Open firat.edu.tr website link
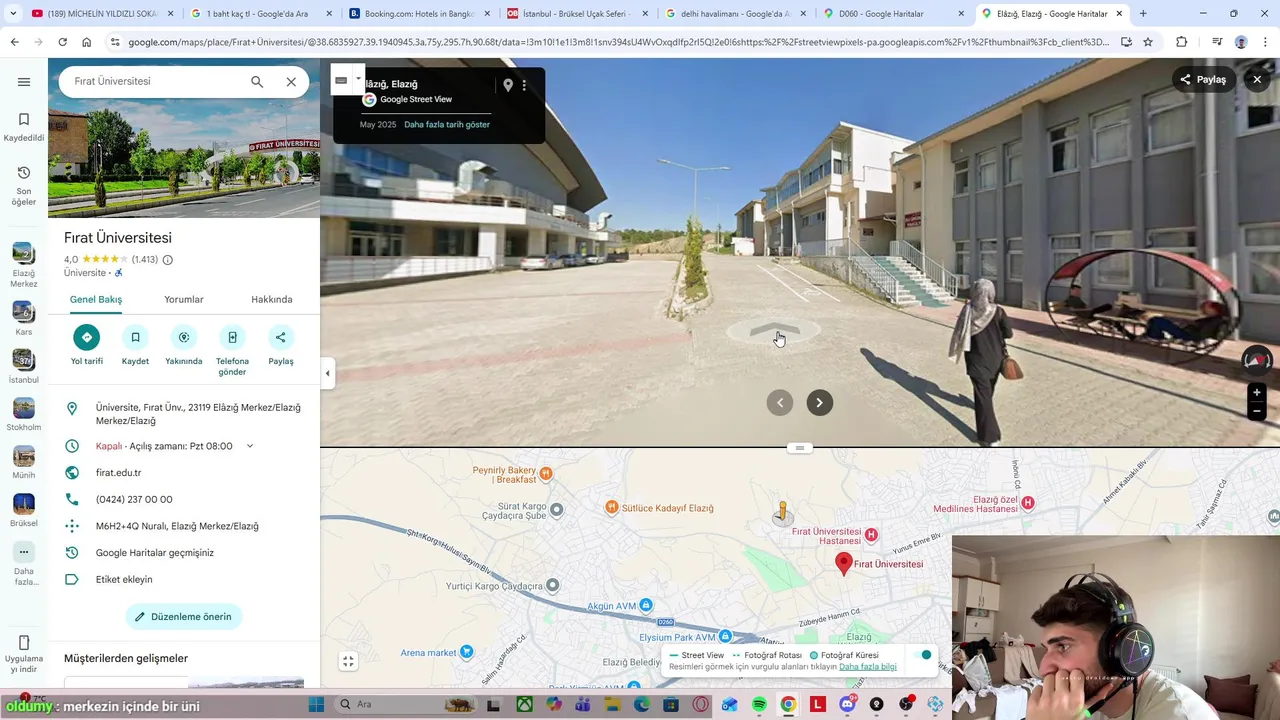 click(x=118, y=473)
